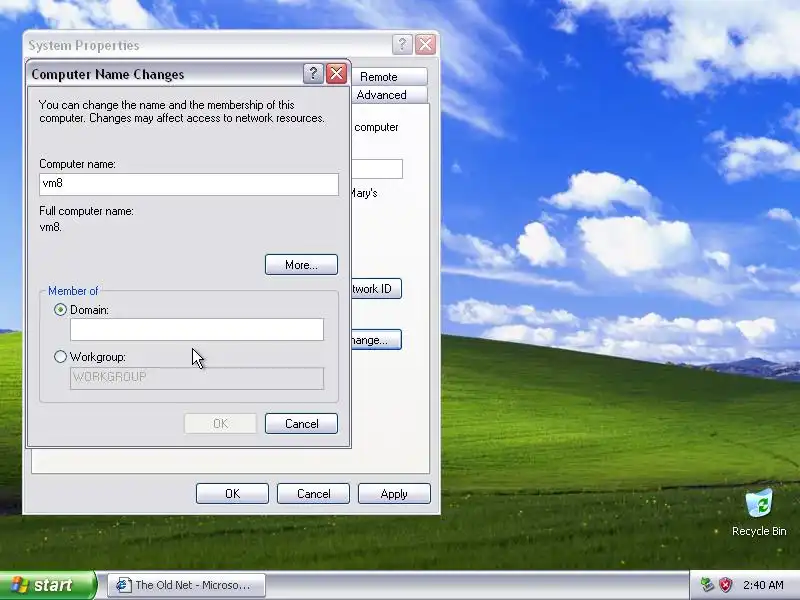The image size is (800, 600).
Task: Click the red security shield tray icon
Action: click(726, 585)
